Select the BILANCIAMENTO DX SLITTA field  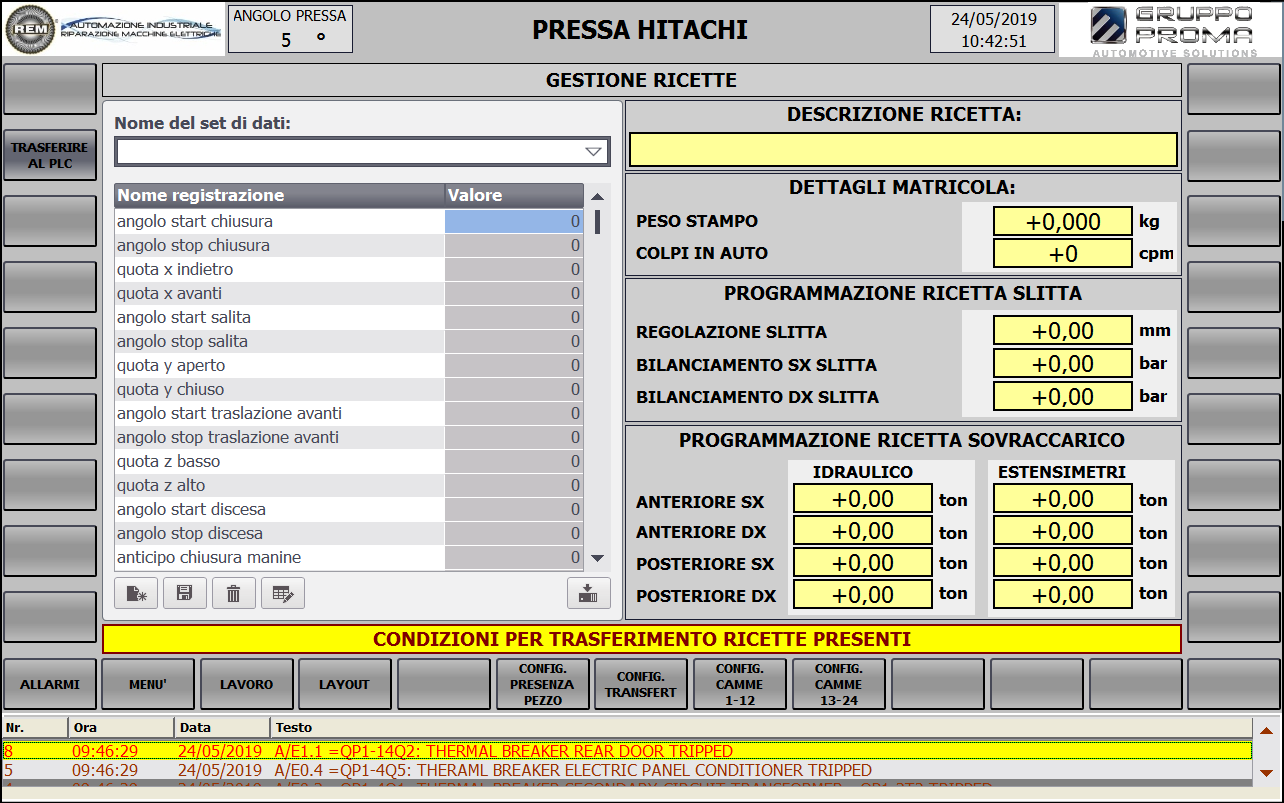pyautogui.click(x=1063, y=397)
